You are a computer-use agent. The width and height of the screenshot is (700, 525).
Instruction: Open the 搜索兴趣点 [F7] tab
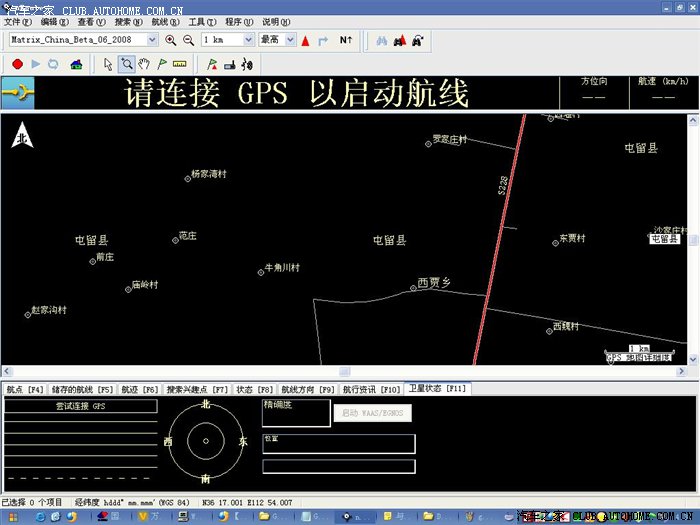197,389
